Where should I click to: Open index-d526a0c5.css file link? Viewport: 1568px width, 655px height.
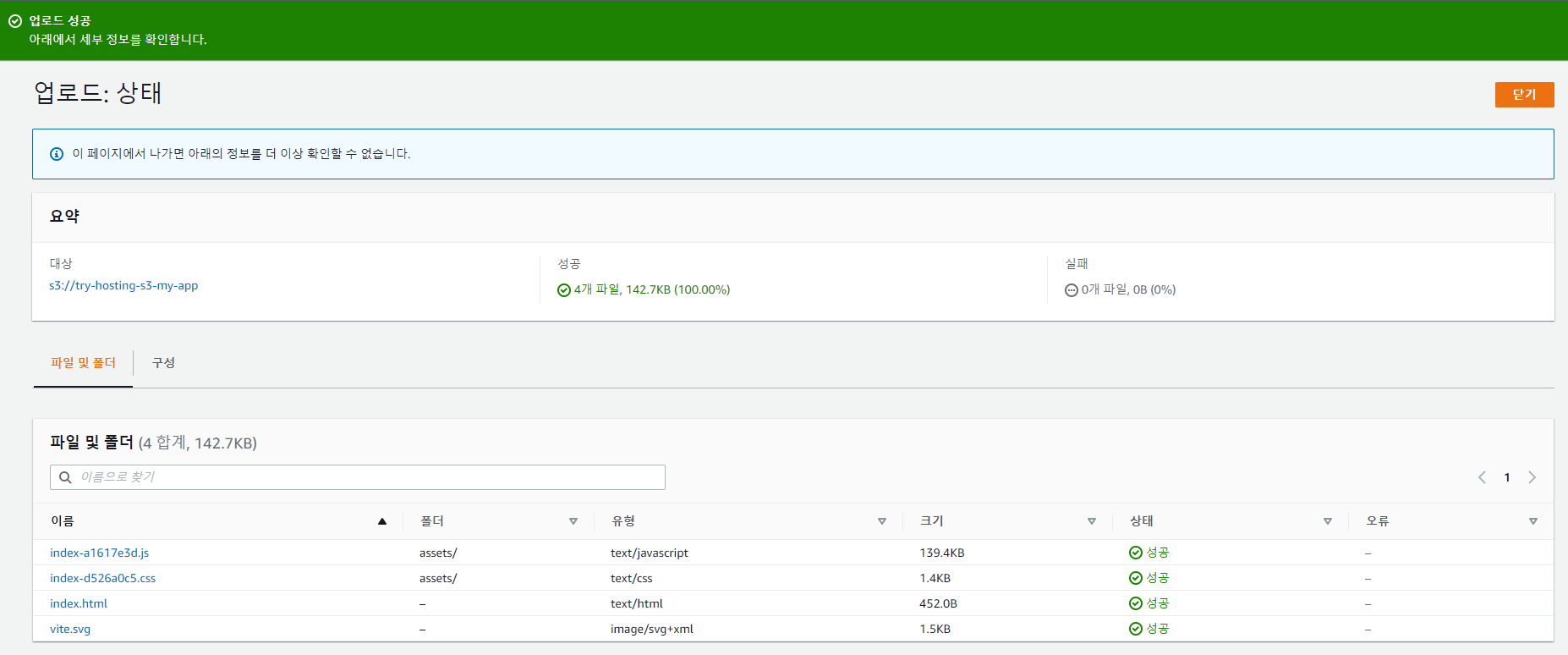point(102,578)
